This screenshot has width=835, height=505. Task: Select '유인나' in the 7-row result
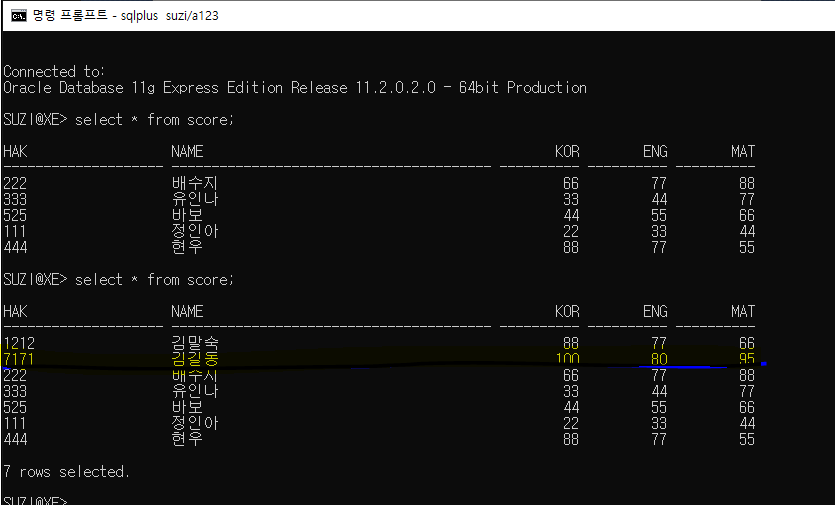pyautogui.click(x=195, y=391)
